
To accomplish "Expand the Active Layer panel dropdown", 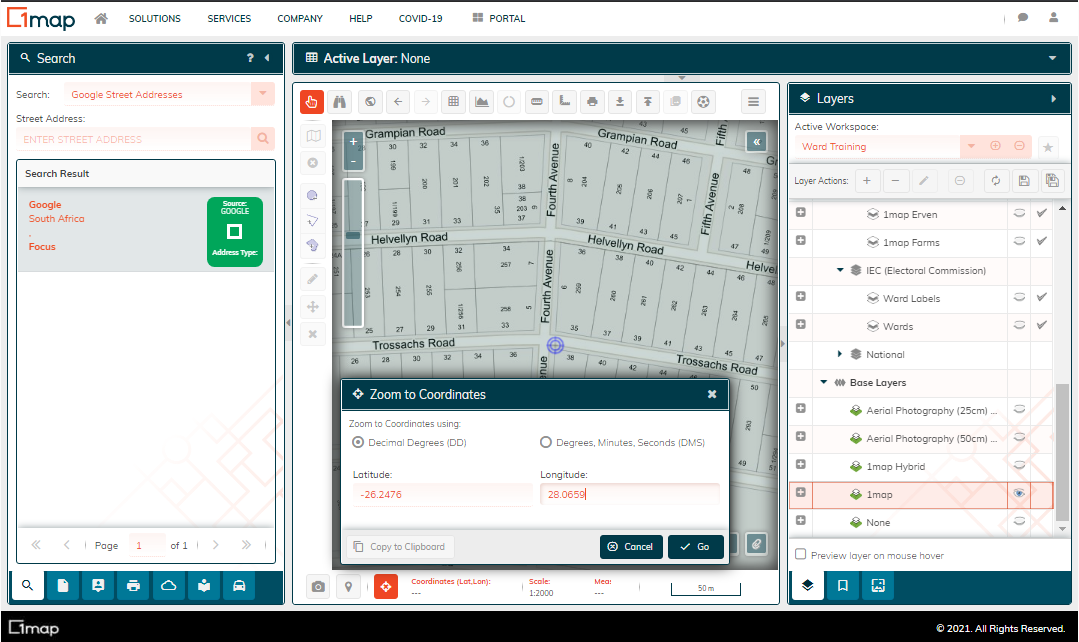I will [x=1052, y=58].
